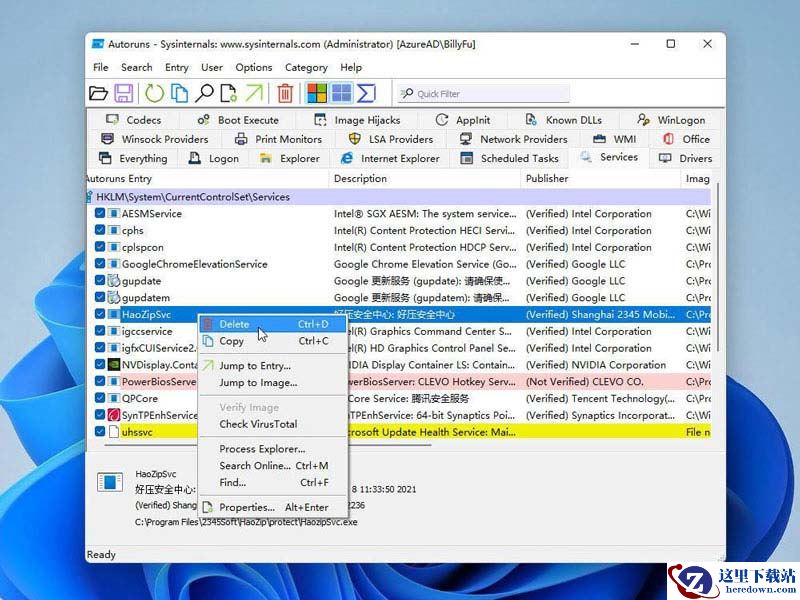Click the Open file toolbar icon
This screenshot has width=800, height=600.
98,93
